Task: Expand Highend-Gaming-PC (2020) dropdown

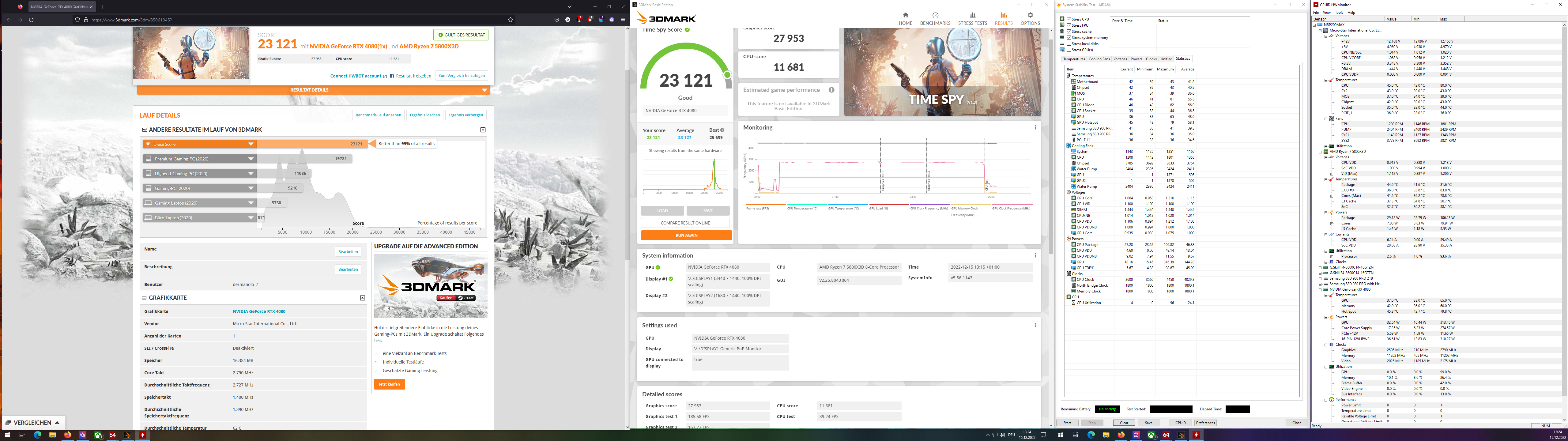Action: pos(250,174)
